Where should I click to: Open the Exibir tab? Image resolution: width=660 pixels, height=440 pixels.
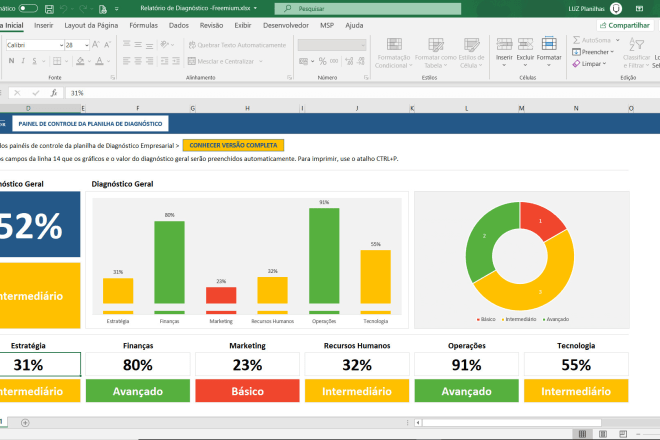tap(243, 25)
